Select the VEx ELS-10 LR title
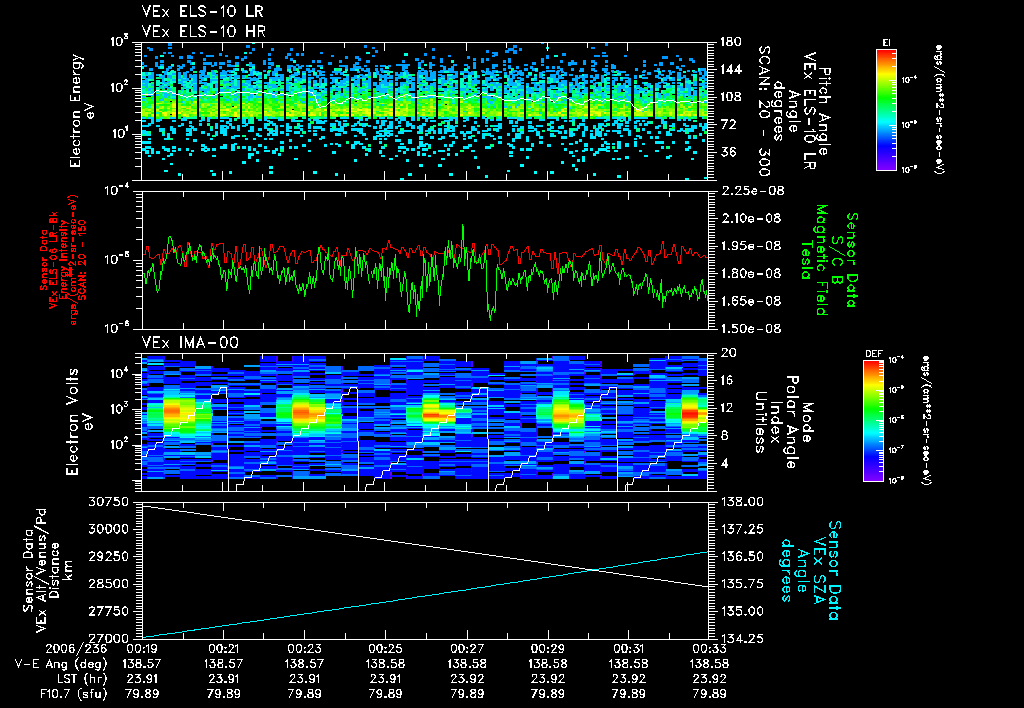This screenshot has width=1024, height=708. 202,12
